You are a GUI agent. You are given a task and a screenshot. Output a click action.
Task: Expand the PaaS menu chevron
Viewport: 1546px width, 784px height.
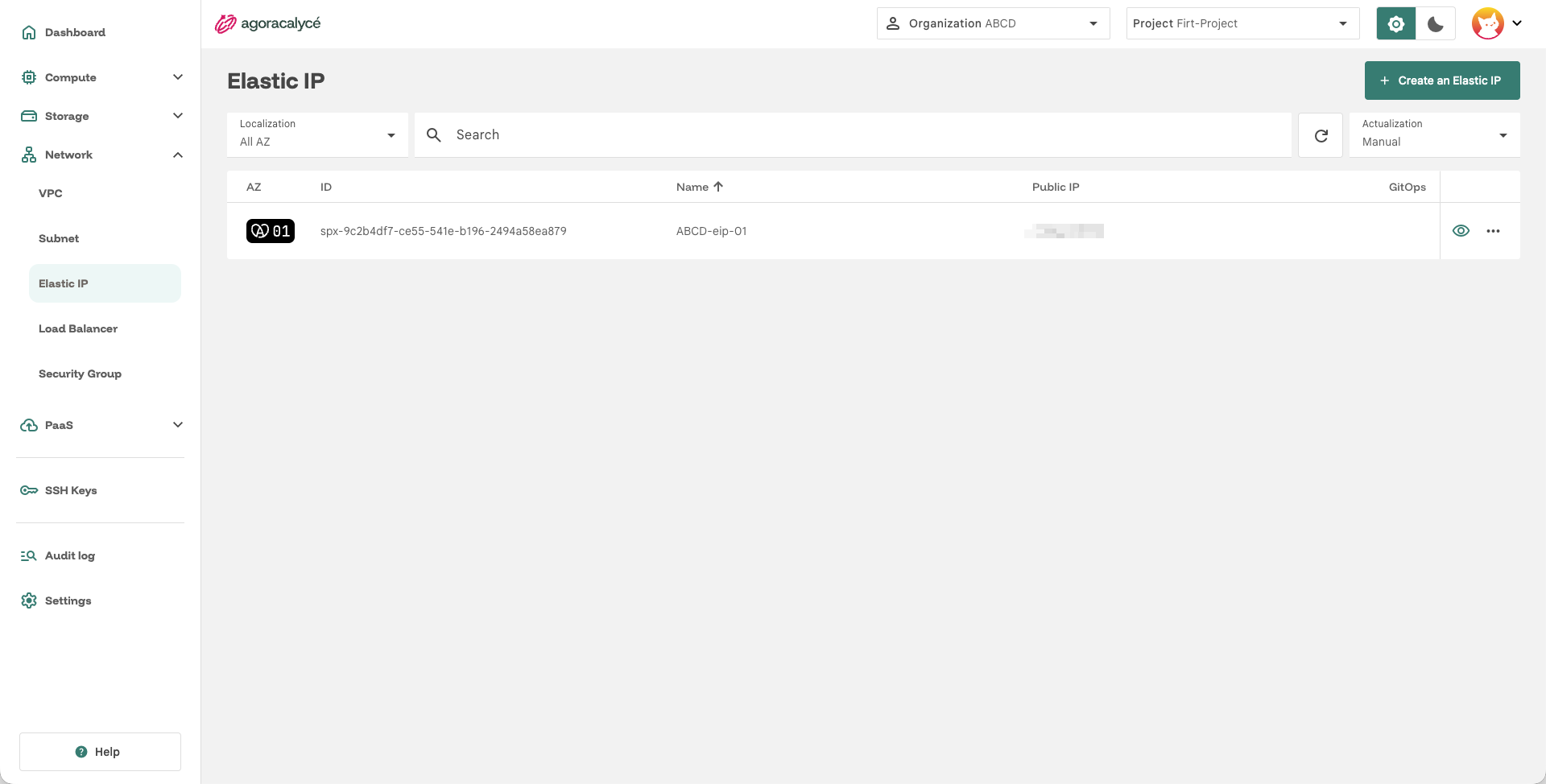point(178,425)
